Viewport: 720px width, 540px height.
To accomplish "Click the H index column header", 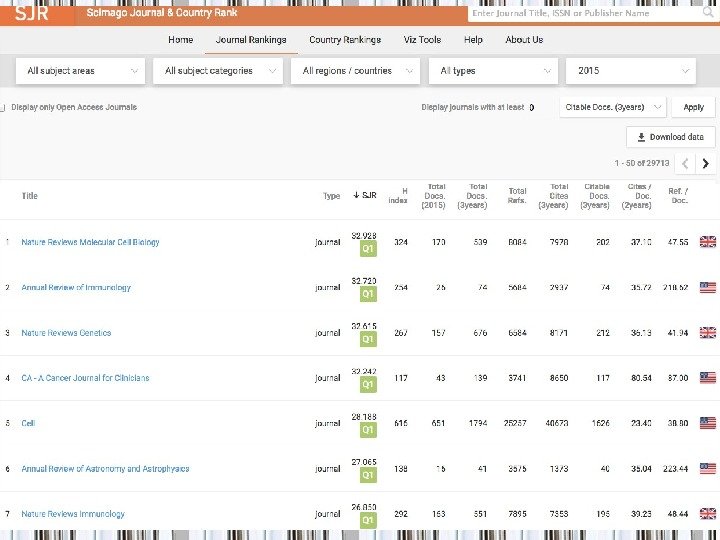I will pyautogui.click(x=398, y=196).
